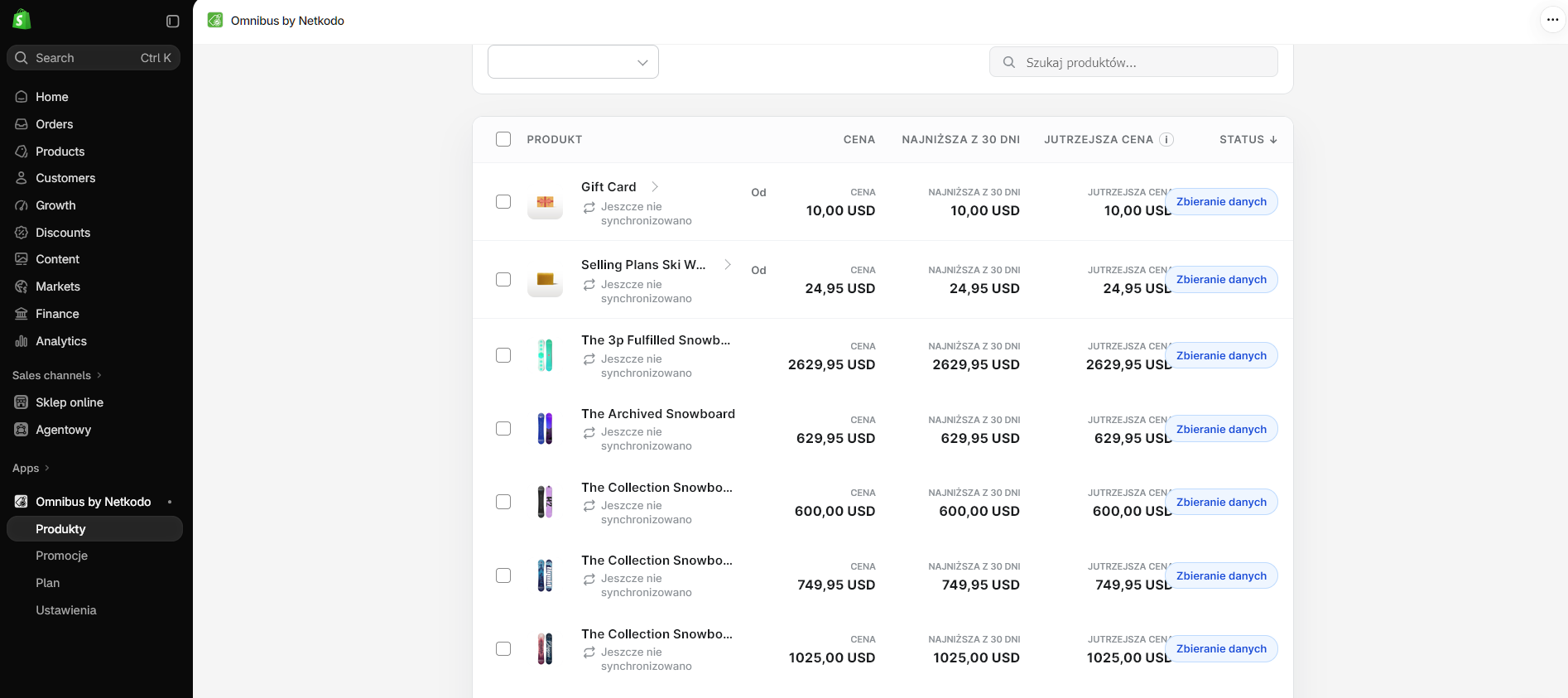Viewport: 1568px width, 698px height.
Task: Click the Shopify logo icon
Action: click(x=22, y=20)
